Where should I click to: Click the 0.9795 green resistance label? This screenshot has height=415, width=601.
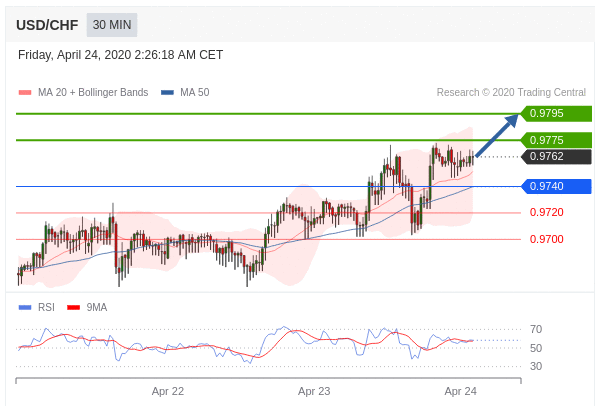(x=556, y=113)
